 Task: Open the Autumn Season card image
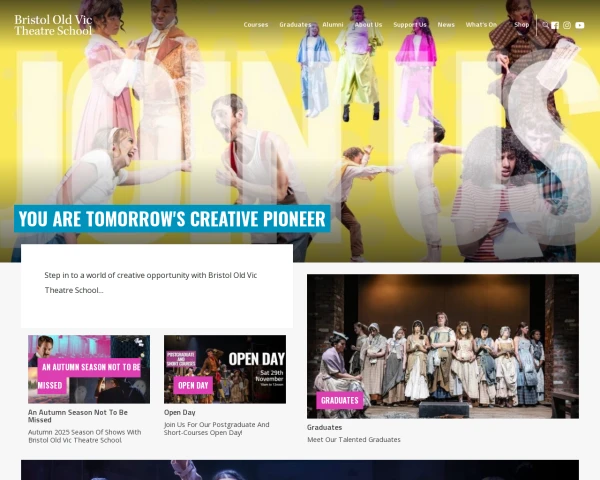[x=89, y=369]
